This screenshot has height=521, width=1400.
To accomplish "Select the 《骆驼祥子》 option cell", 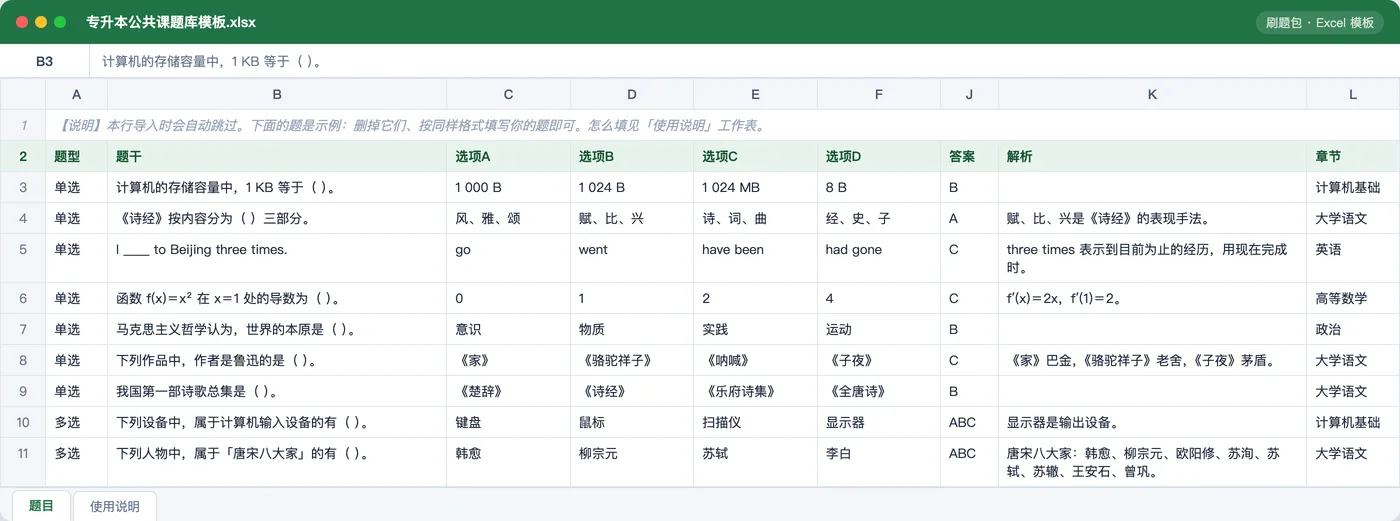I will pyautogui.click(x=632, y=360).
